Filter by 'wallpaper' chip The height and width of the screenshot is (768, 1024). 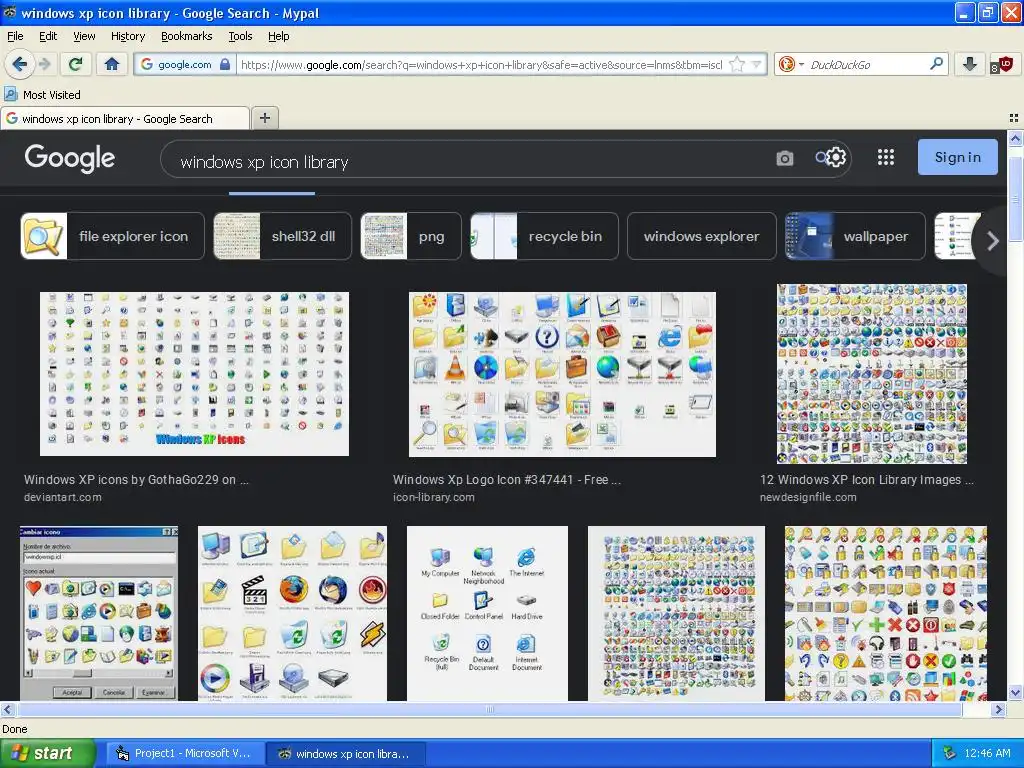pos(855,236)
